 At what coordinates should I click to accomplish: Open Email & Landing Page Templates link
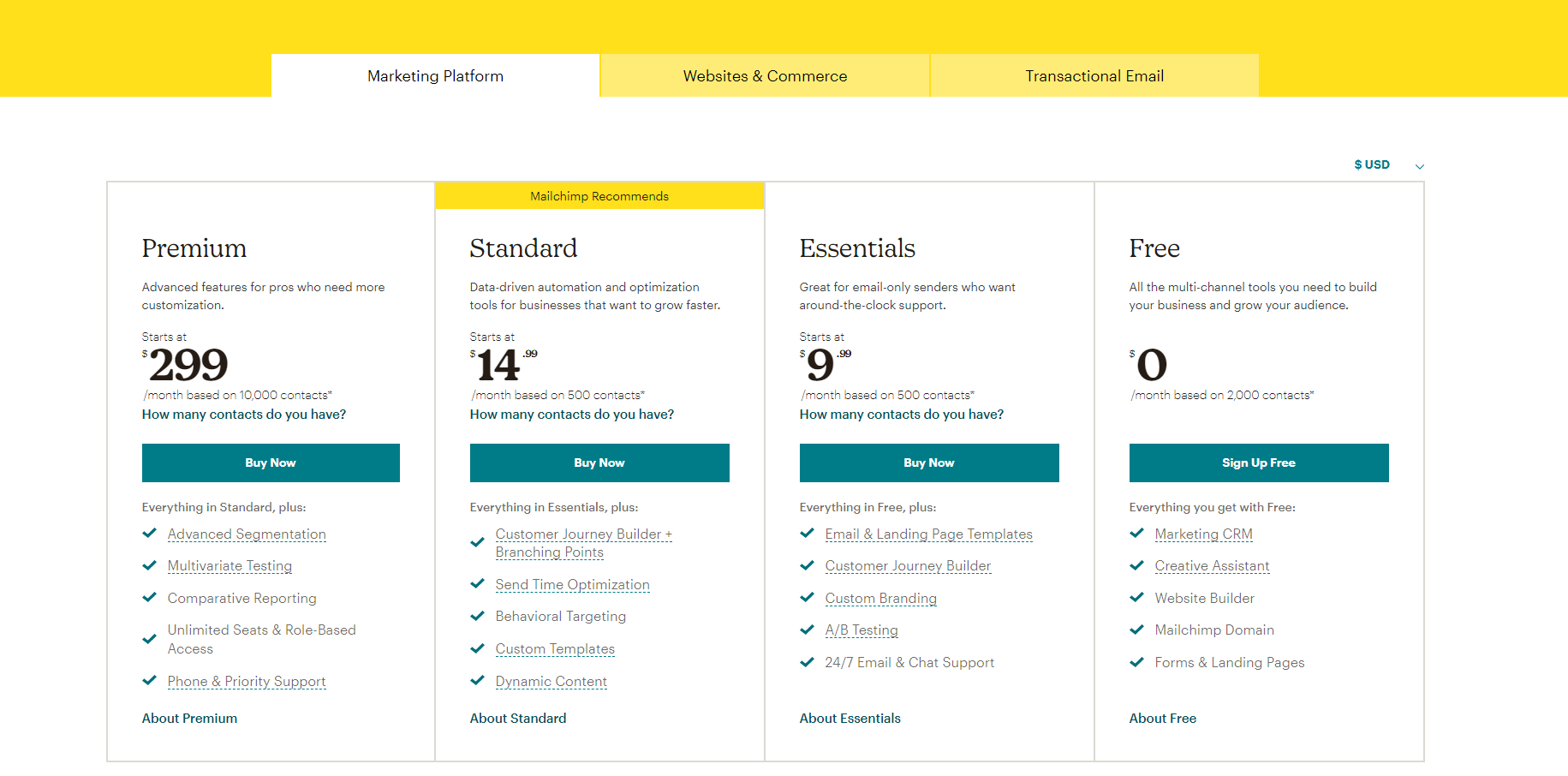tap(929, 534)
